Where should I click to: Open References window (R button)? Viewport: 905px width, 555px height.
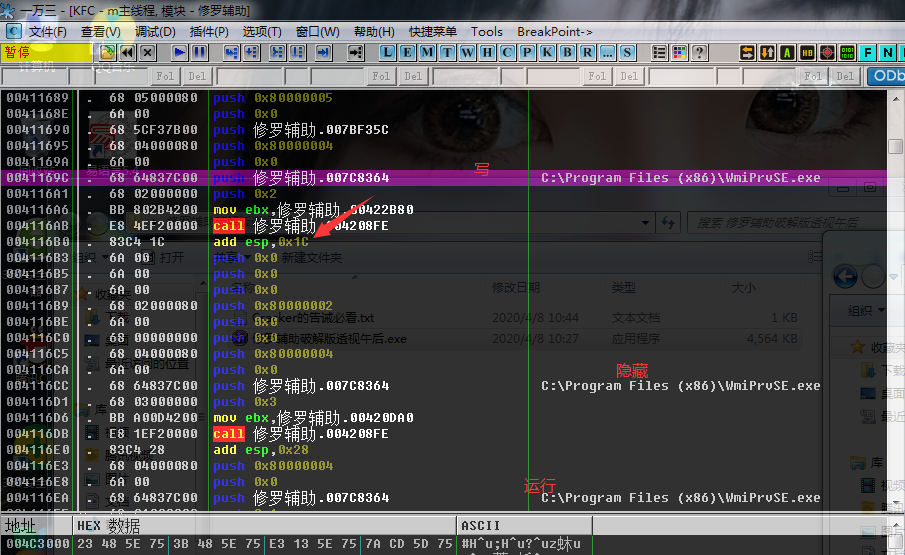pyautogui.click(x=588, y=53)
